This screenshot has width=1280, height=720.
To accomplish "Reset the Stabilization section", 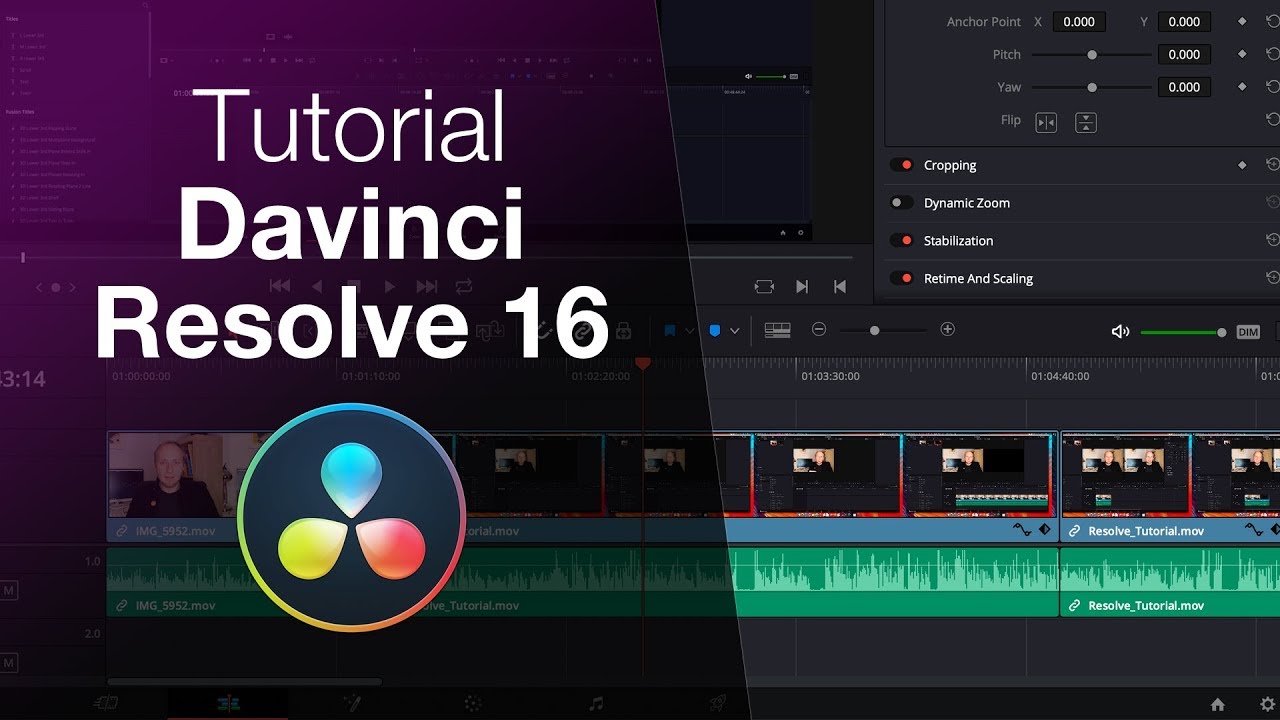I will tap(1272, 240).
